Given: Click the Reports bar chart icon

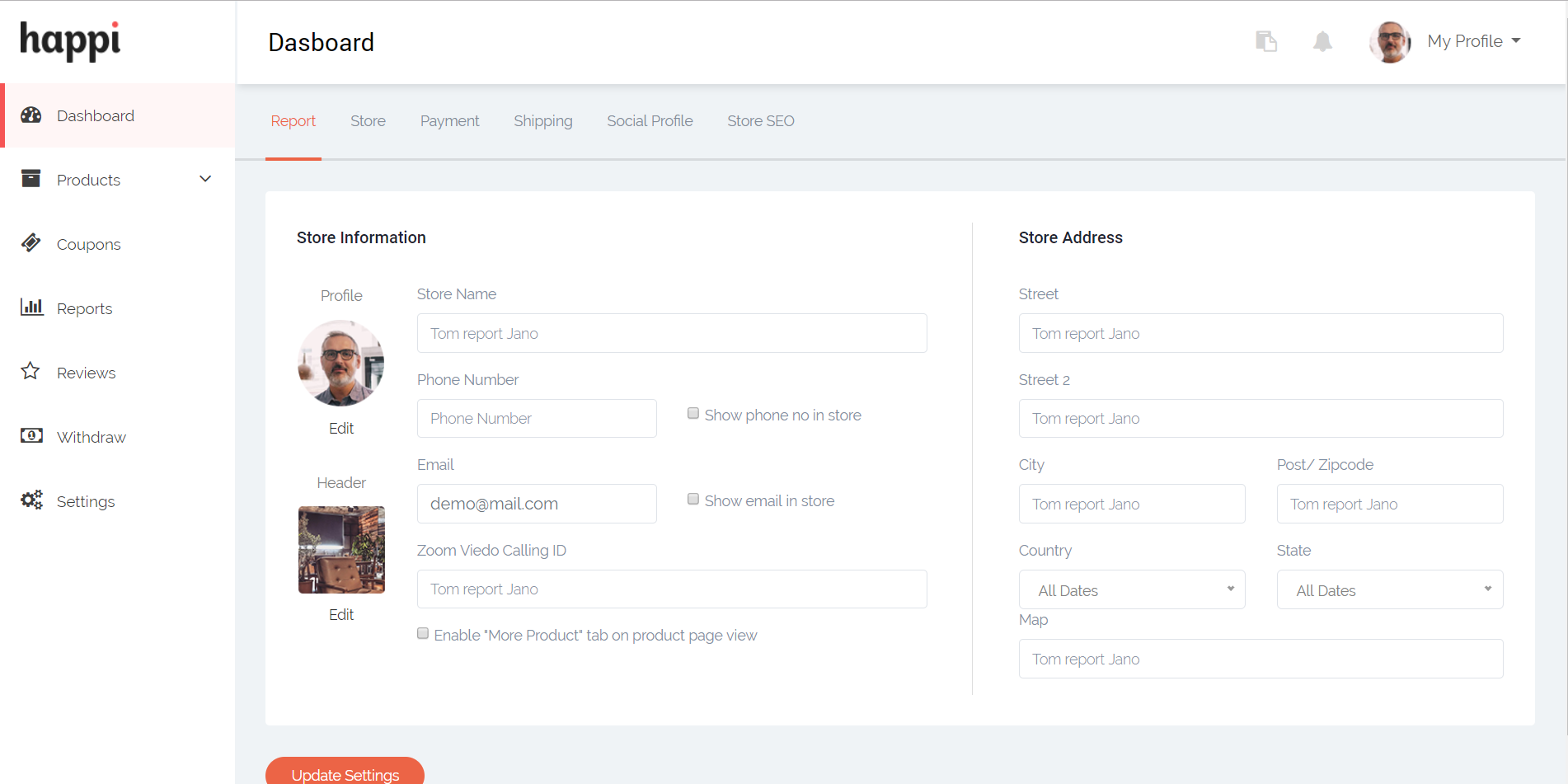Looking at the screenshot, I should (31, 307).
